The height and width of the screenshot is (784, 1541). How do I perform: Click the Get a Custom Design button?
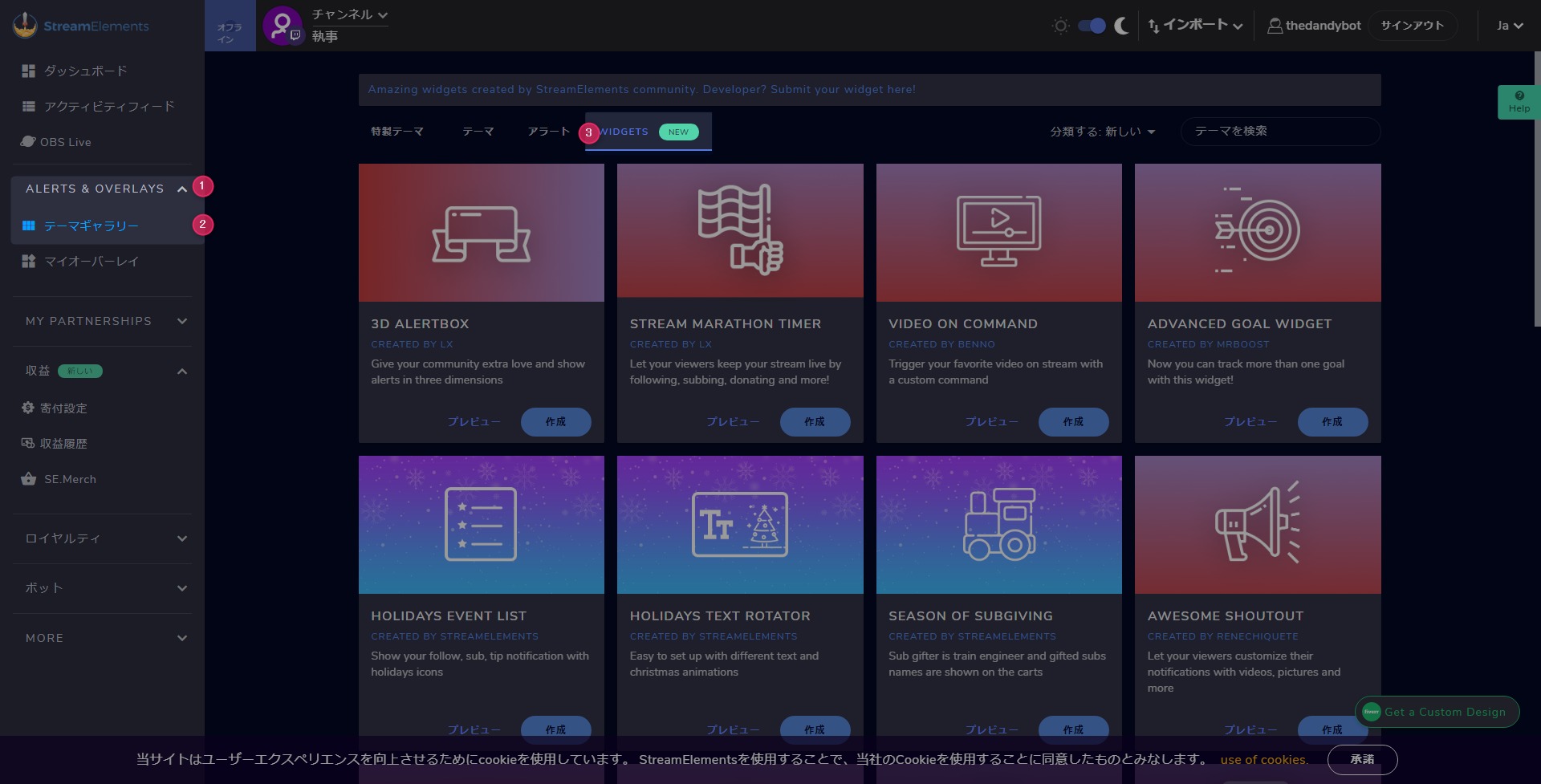(x=1437, y=712)
